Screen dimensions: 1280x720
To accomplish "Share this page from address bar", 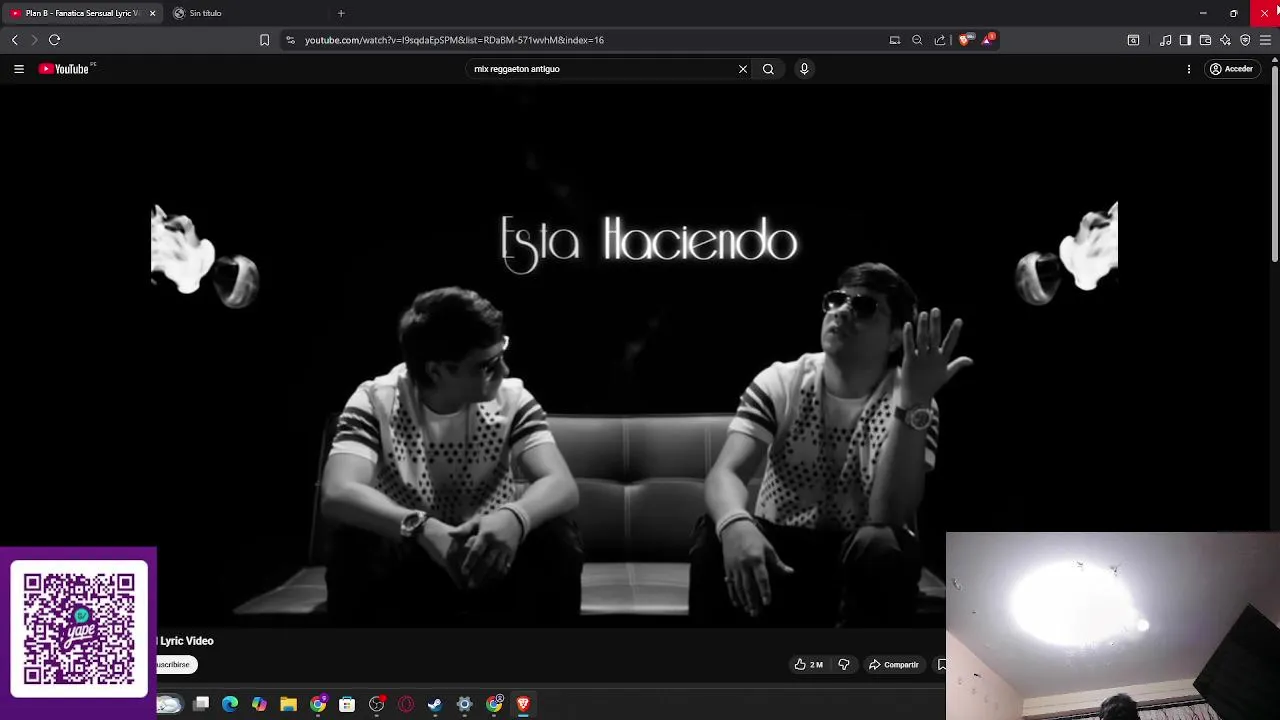I will pos(940,40).
